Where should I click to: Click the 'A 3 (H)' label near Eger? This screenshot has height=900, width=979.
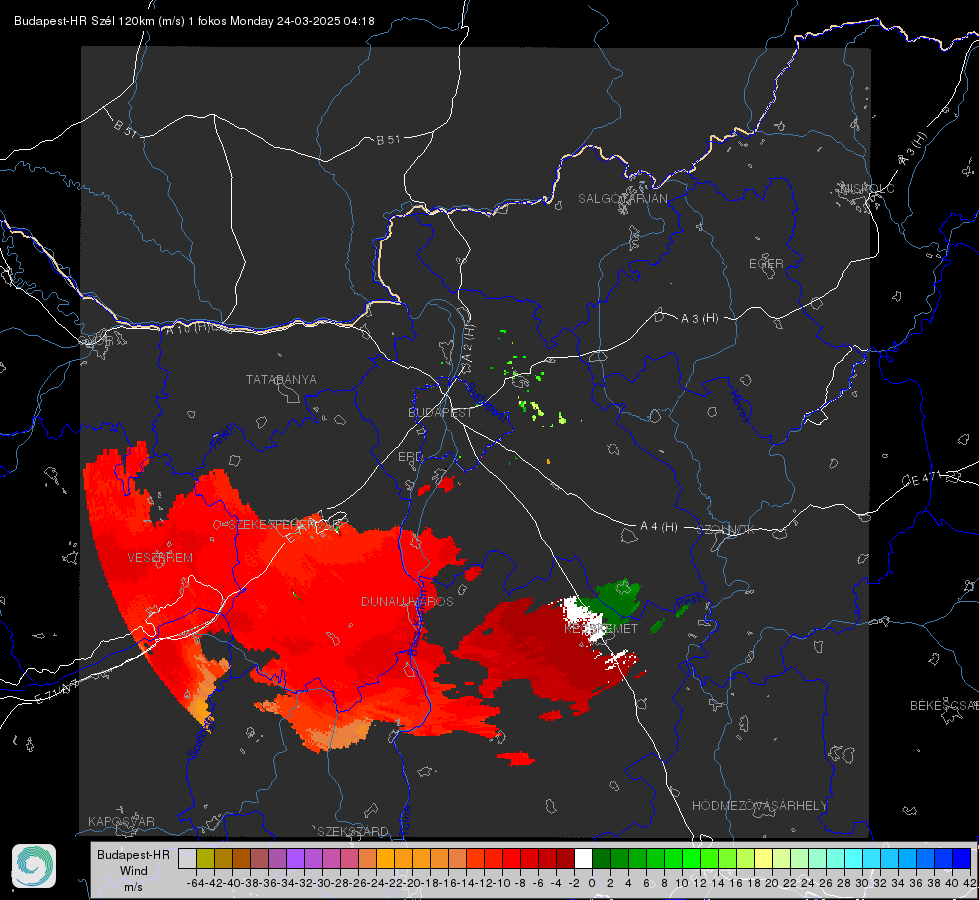point(699,319)
